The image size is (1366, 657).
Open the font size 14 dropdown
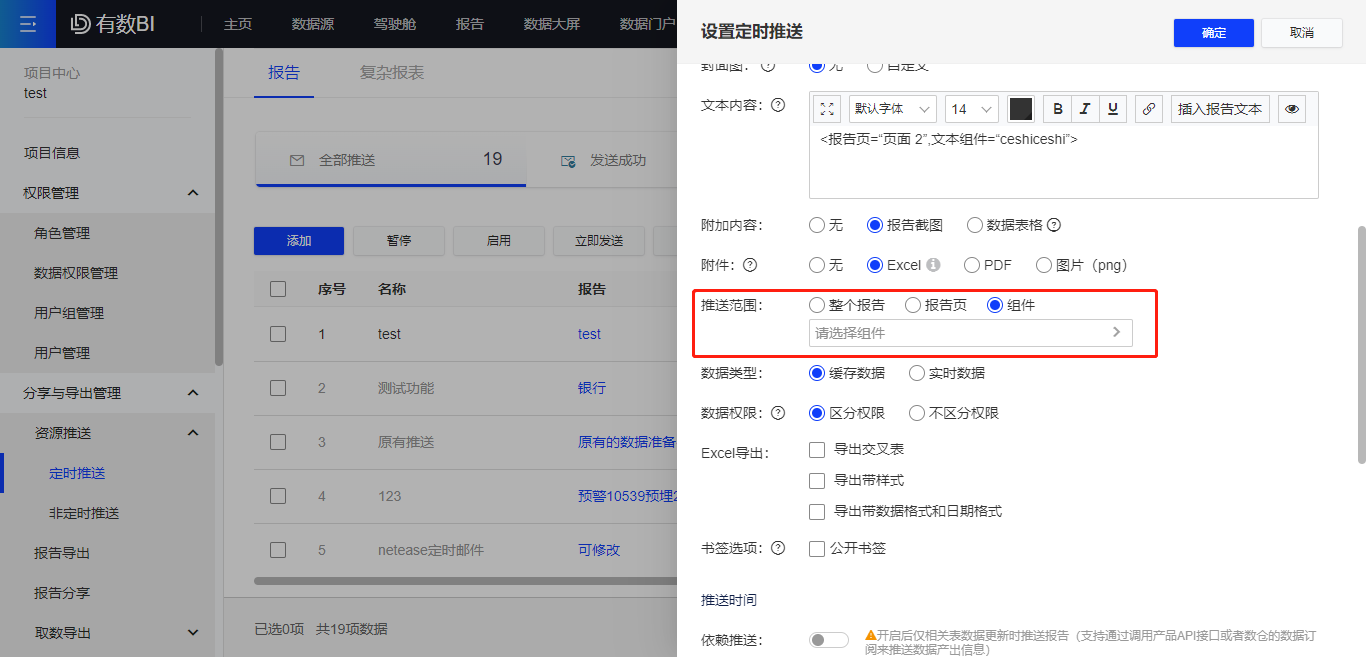970,108
